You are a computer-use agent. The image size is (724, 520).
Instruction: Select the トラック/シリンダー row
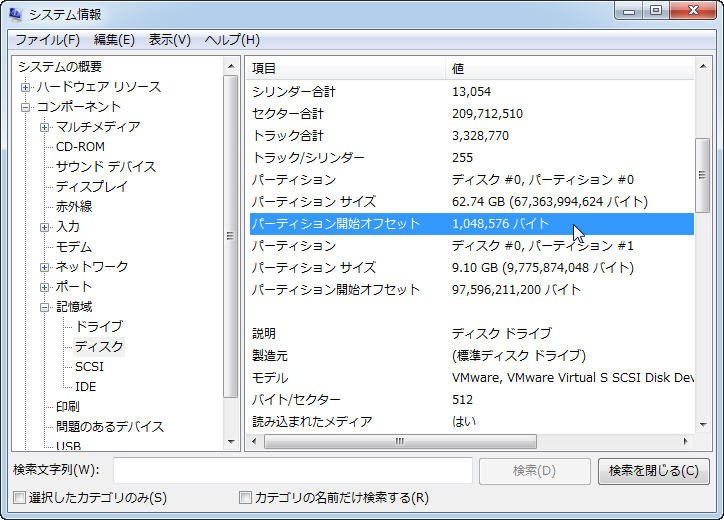click(471, 158)
